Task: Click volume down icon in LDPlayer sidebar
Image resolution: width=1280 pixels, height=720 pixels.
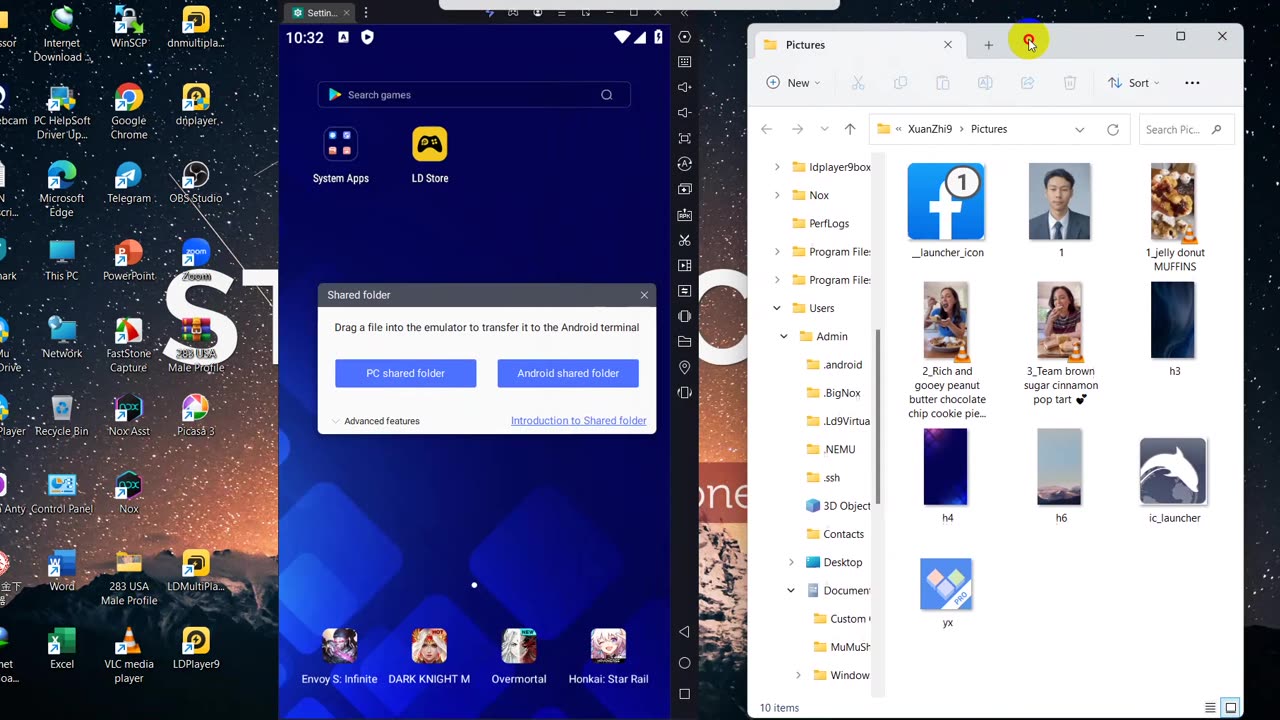Action: pos(685,113)
